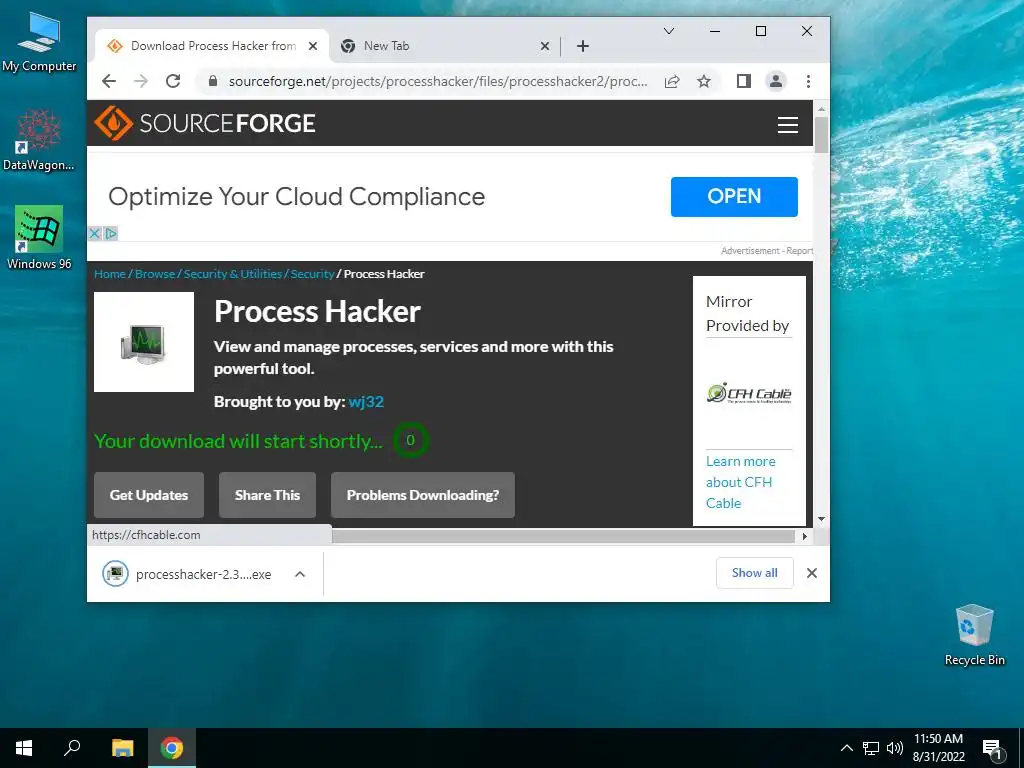Click the SourceForge logo
Viewport: 1024px width, 768px height.
(205, 123)
